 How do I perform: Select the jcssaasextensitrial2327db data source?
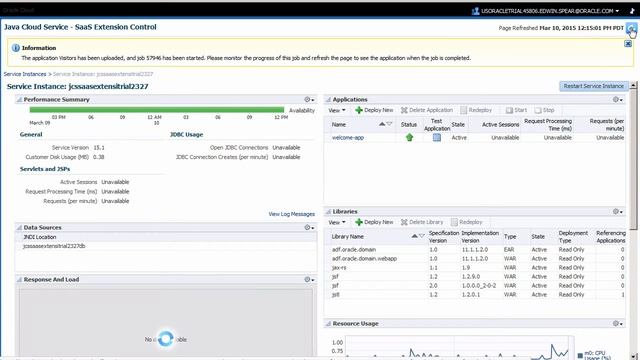54,246
